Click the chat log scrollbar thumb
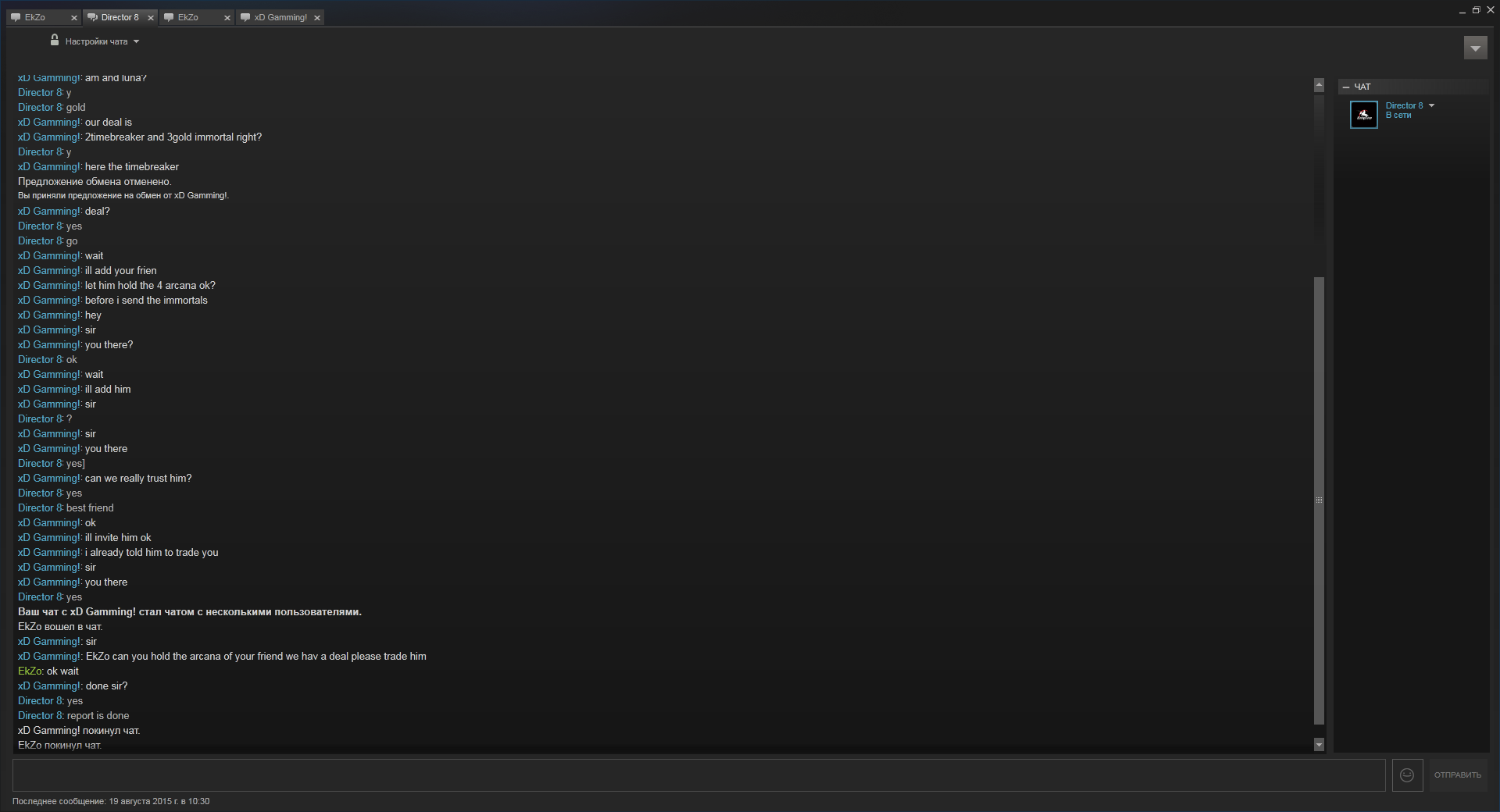Image resolution: width=1500 pixels, height=812 pixels. coord(1319,500)
